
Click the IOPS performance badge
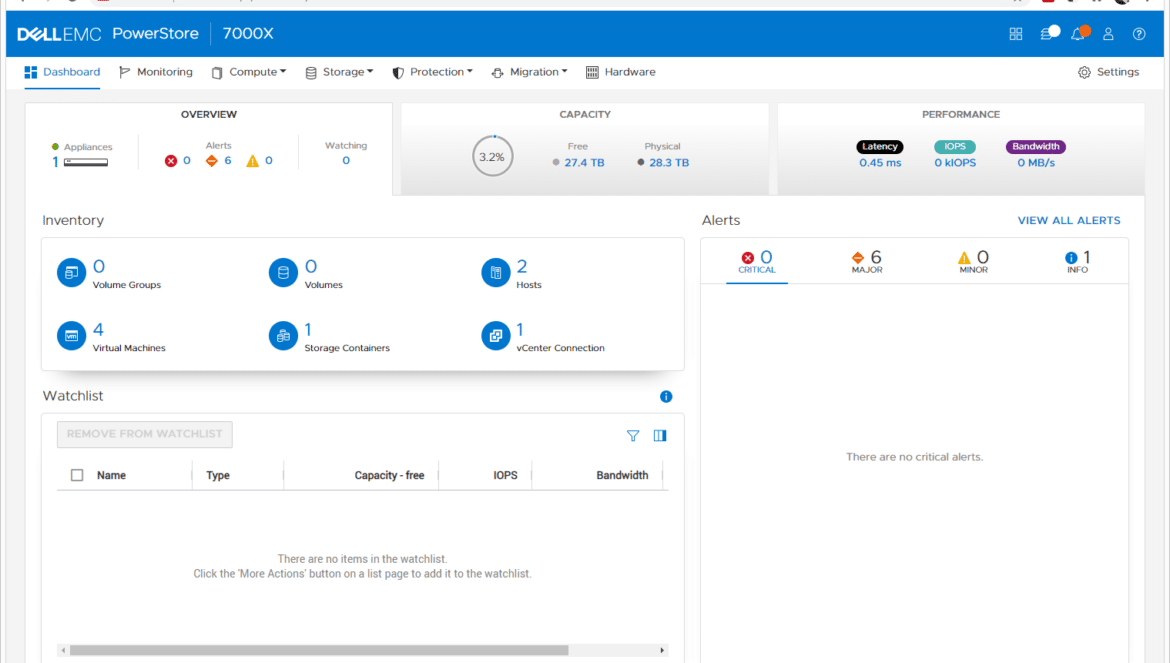click(955, 147)
